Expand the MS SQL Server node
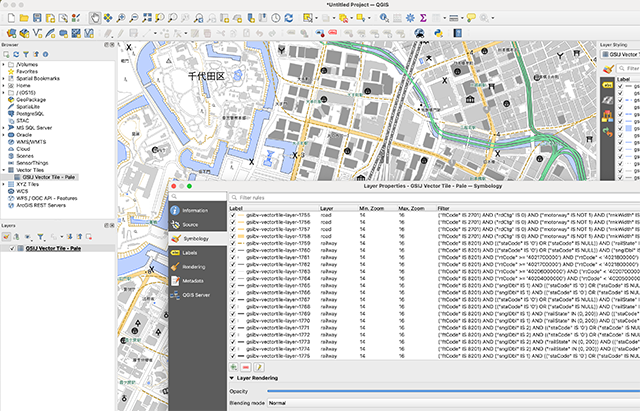Viewport: 640px width, 411px height. coord(4,128)
